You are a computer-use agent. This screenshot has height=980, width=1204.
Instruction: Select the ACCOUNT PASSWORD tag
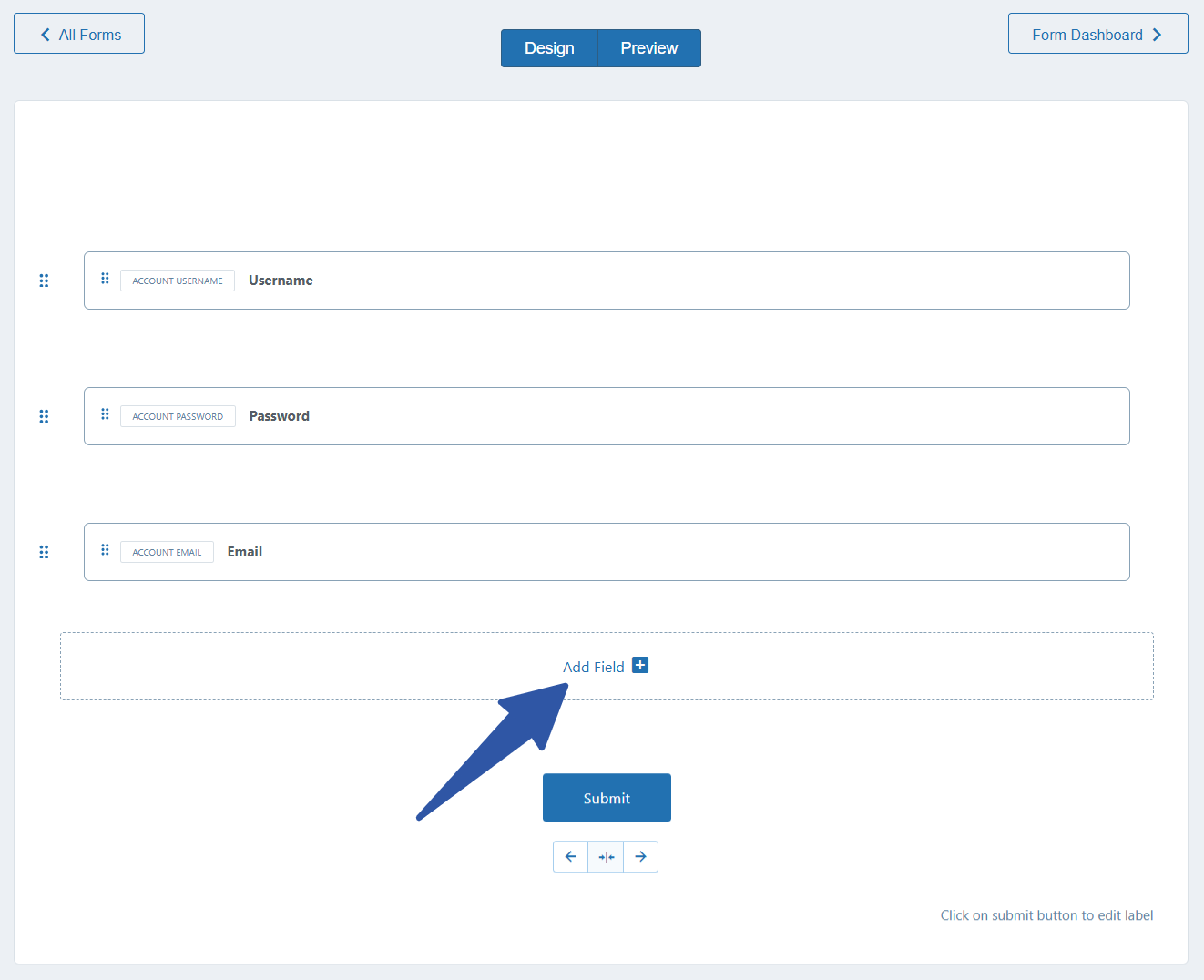[x=178, y=416]
